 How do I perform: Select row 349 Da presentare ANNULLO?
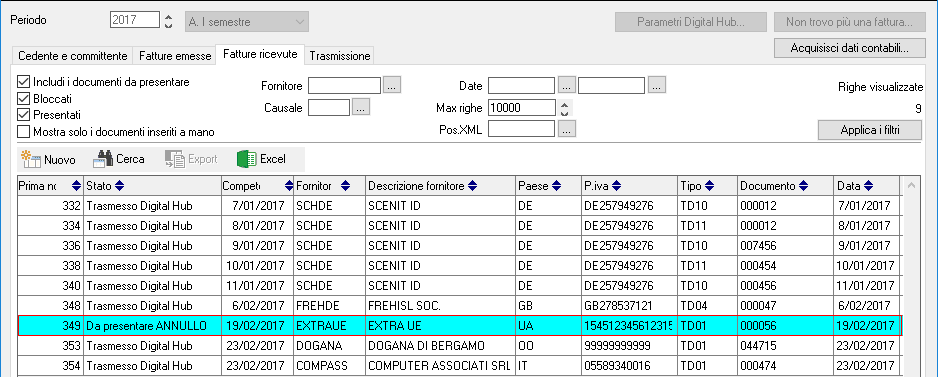[460, 326]
